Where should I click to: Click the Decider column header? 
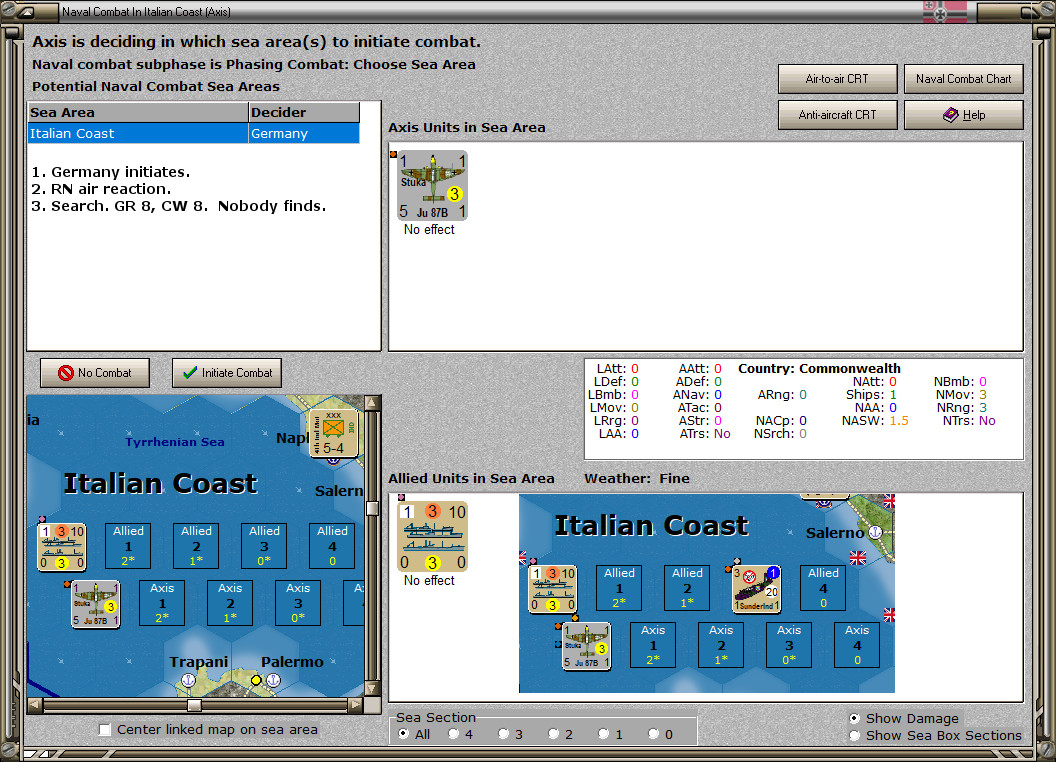pyautogui.click(x=304, y=113)
